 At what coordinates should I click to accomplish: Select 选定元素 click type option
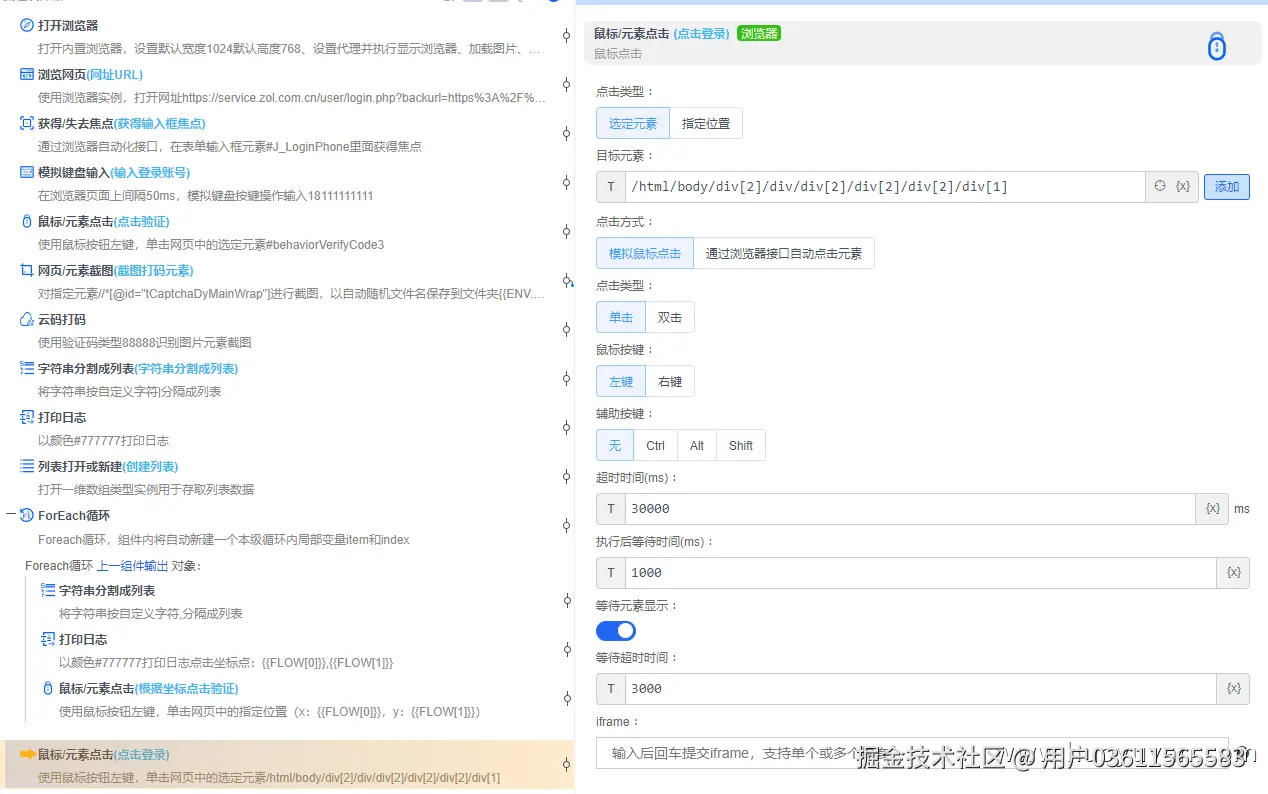[x=633, y=124]
